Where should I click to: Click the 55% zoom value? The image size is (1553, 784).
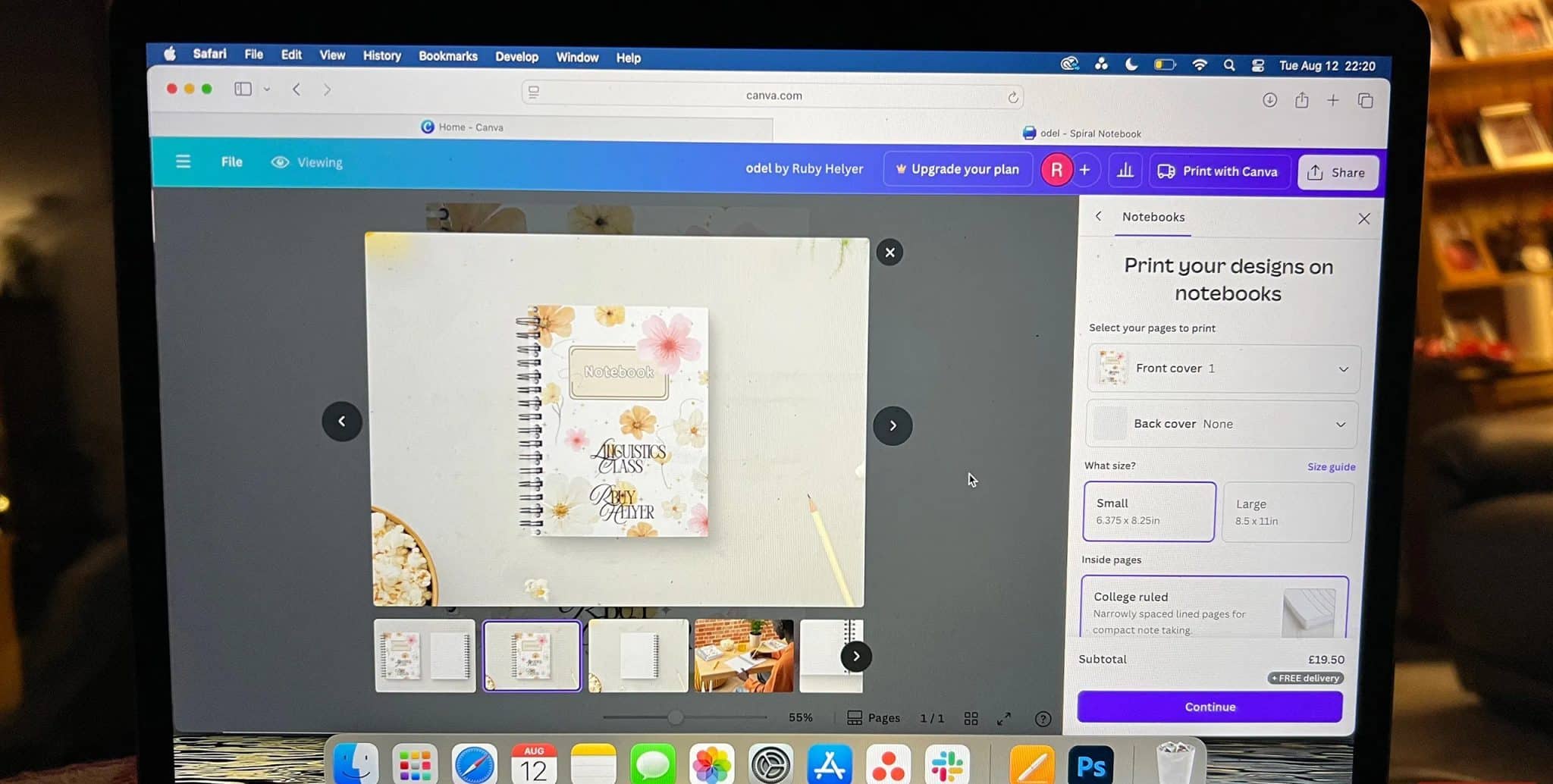tap(800, 717)
